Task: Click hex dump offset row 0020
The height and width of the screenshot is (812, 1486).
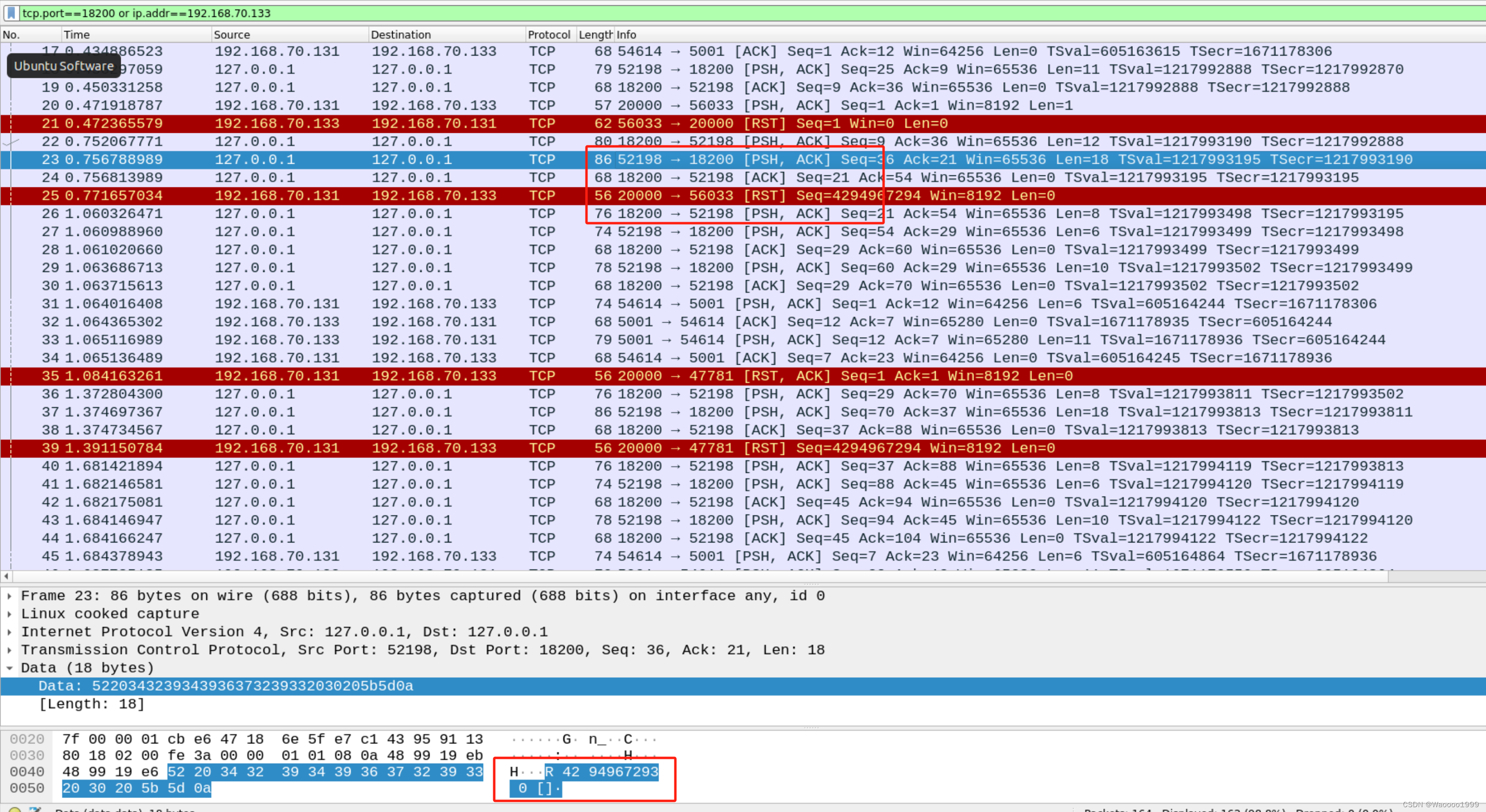Action: [27, 740]
